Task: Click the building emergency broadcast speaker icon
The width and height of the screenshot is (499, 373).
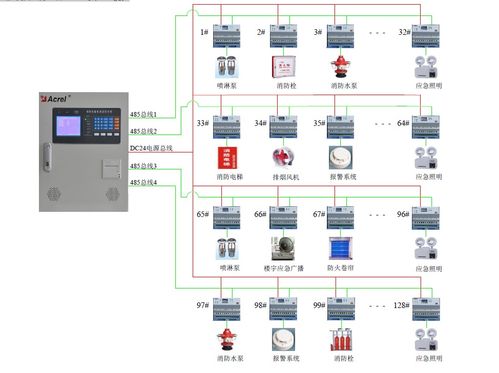Action: [x=283, y=249]
